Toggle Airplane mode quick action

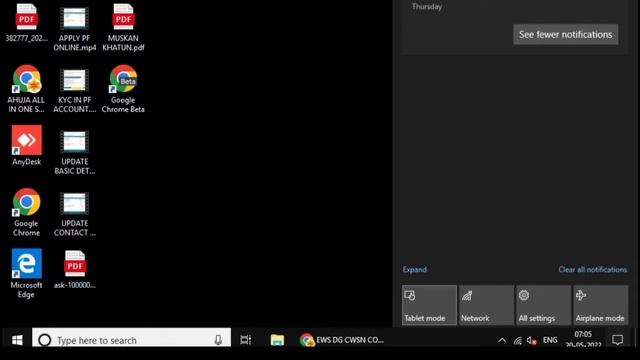pos(601,305)
